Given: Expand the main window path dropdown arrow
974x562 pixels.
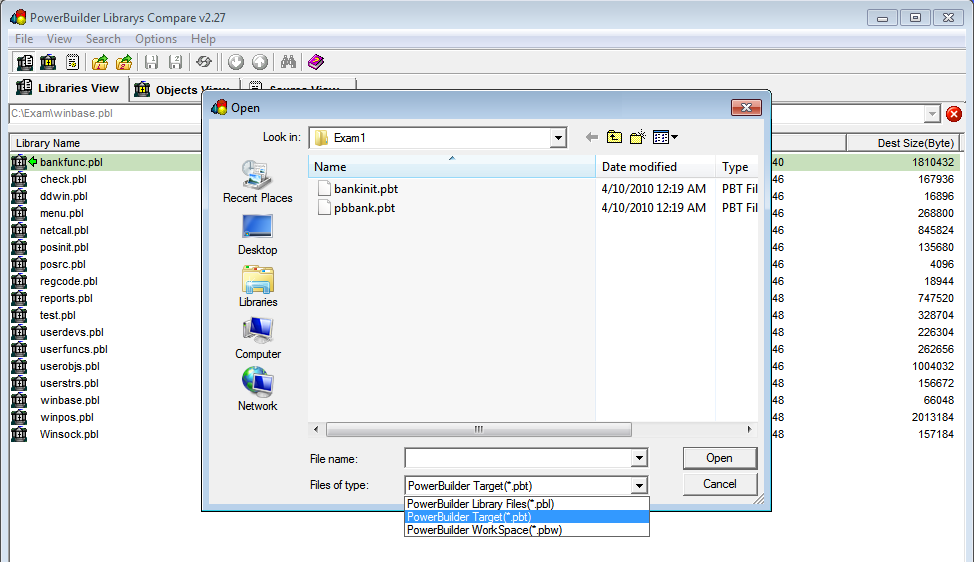Looking at the screenshot, I should tap(932, 114).
